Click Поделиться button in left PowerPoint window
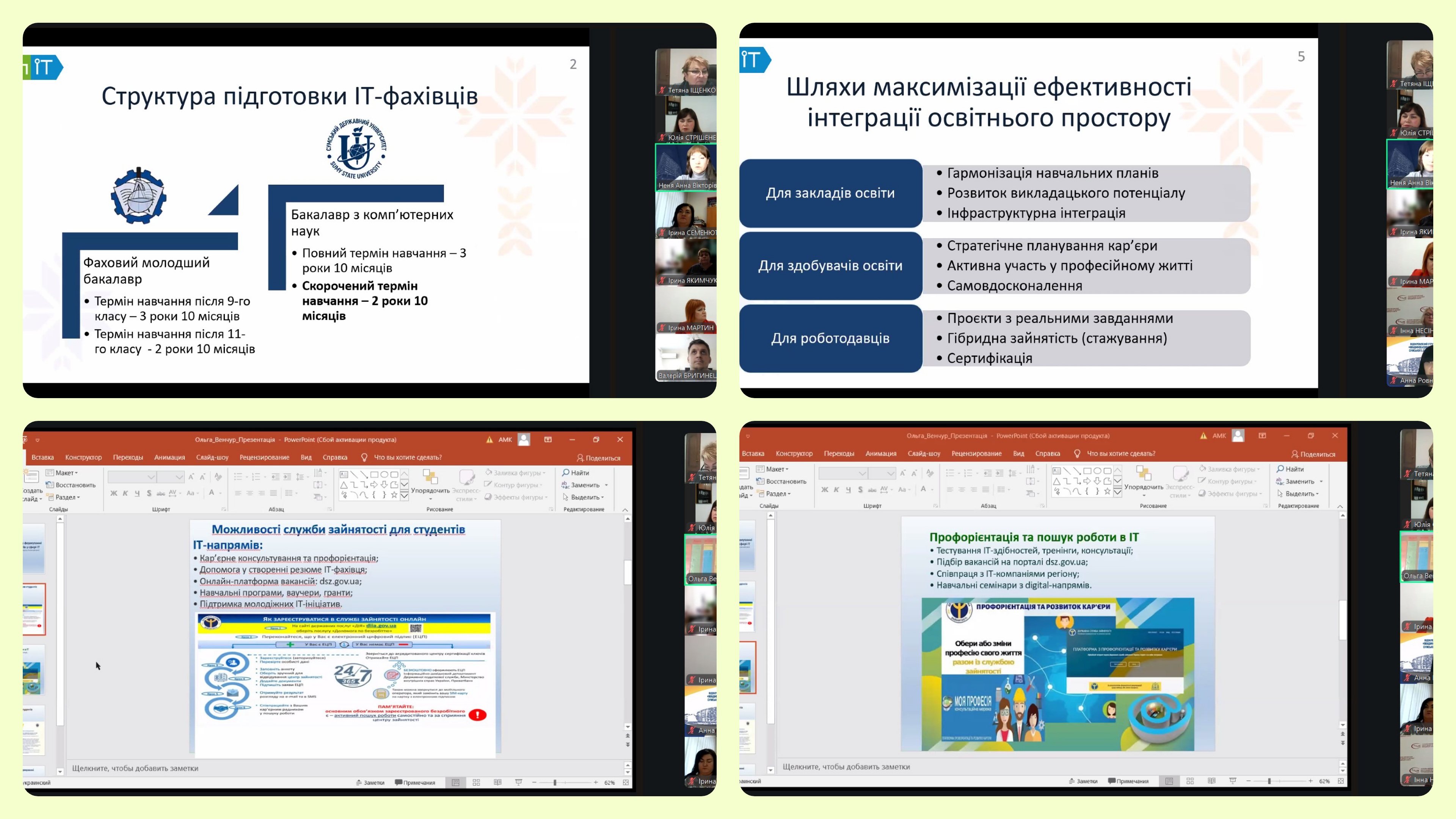The image size is (1456, 819). (x=598, y=458)
